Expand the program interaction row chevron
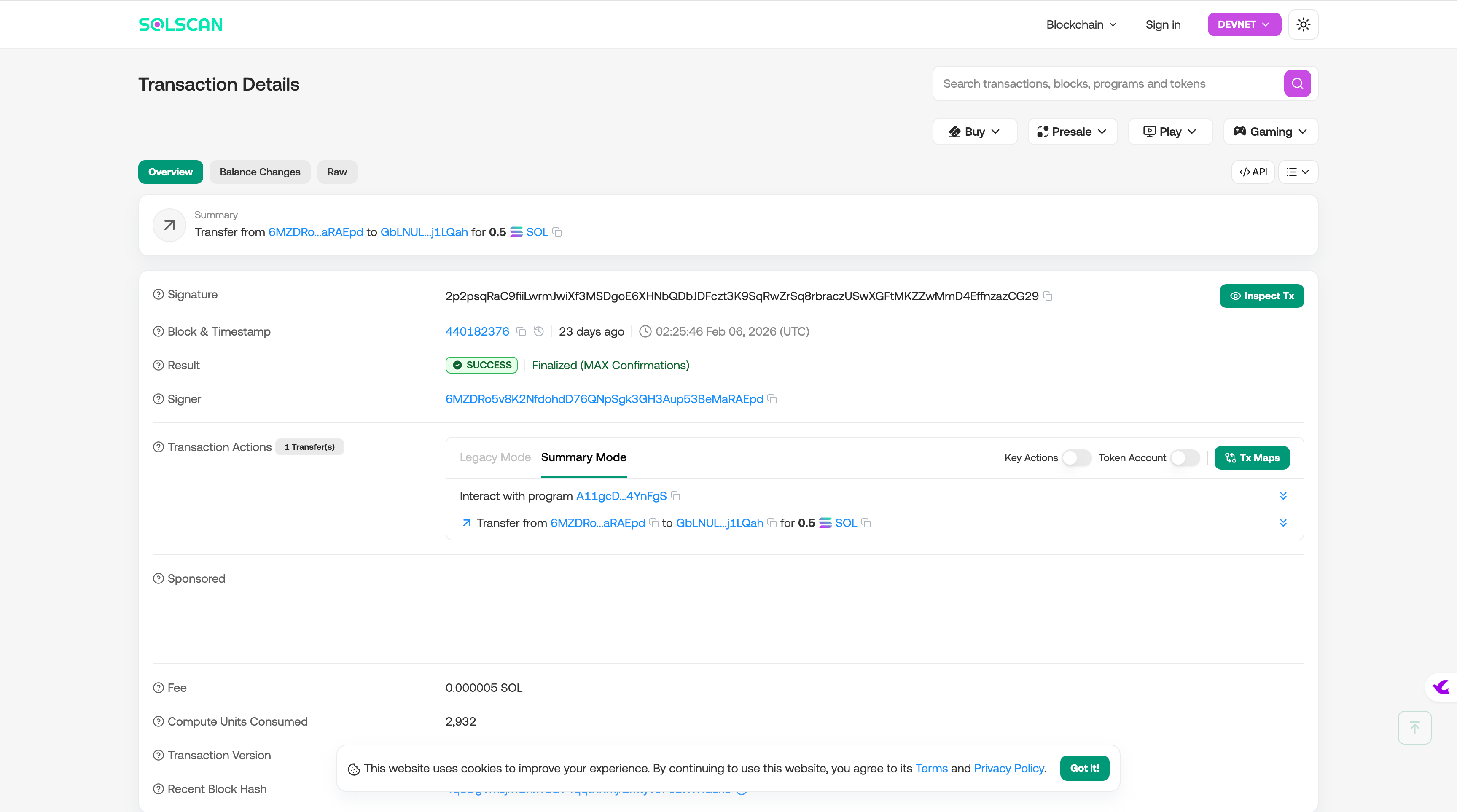This screenshot has width=1457, height=812. coord(1283,496)
